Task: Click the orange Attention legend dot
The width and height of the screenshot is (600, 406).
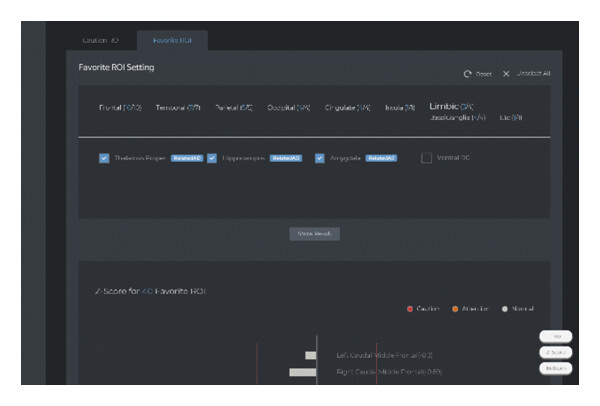Action: pyautogui.click(x=455, y=309)
